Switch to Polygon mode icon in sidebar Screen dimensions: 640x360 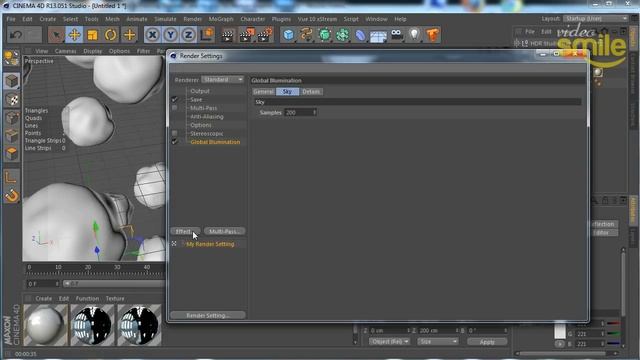(12, 154)
